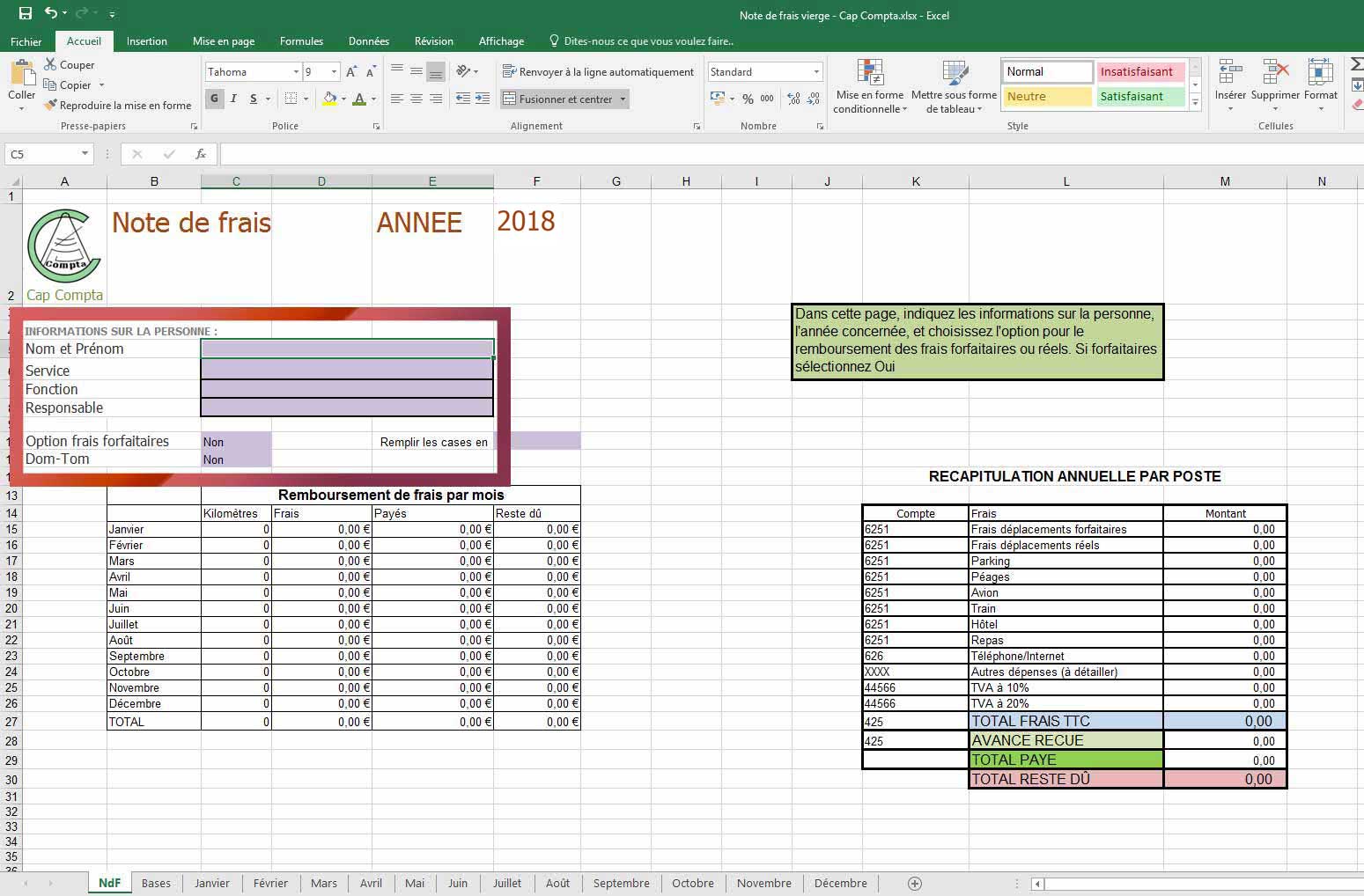Open the Fichier menu
The image size is (1364, 896).
pos(26,41)
